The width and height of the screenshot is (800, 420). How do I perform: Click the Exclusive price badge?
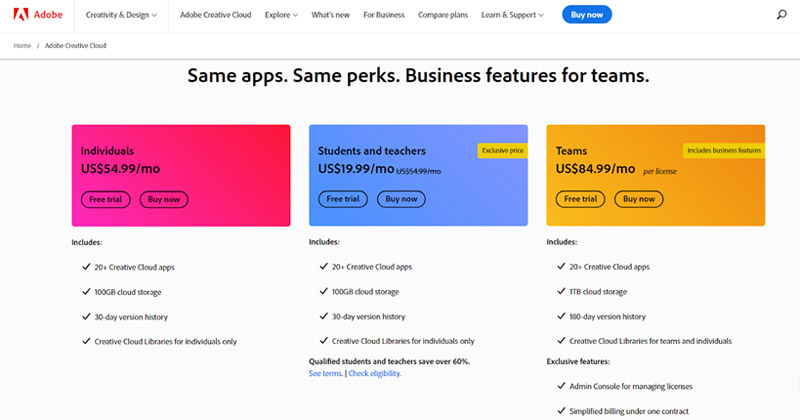pyautogui.click(x=501, y=150)
